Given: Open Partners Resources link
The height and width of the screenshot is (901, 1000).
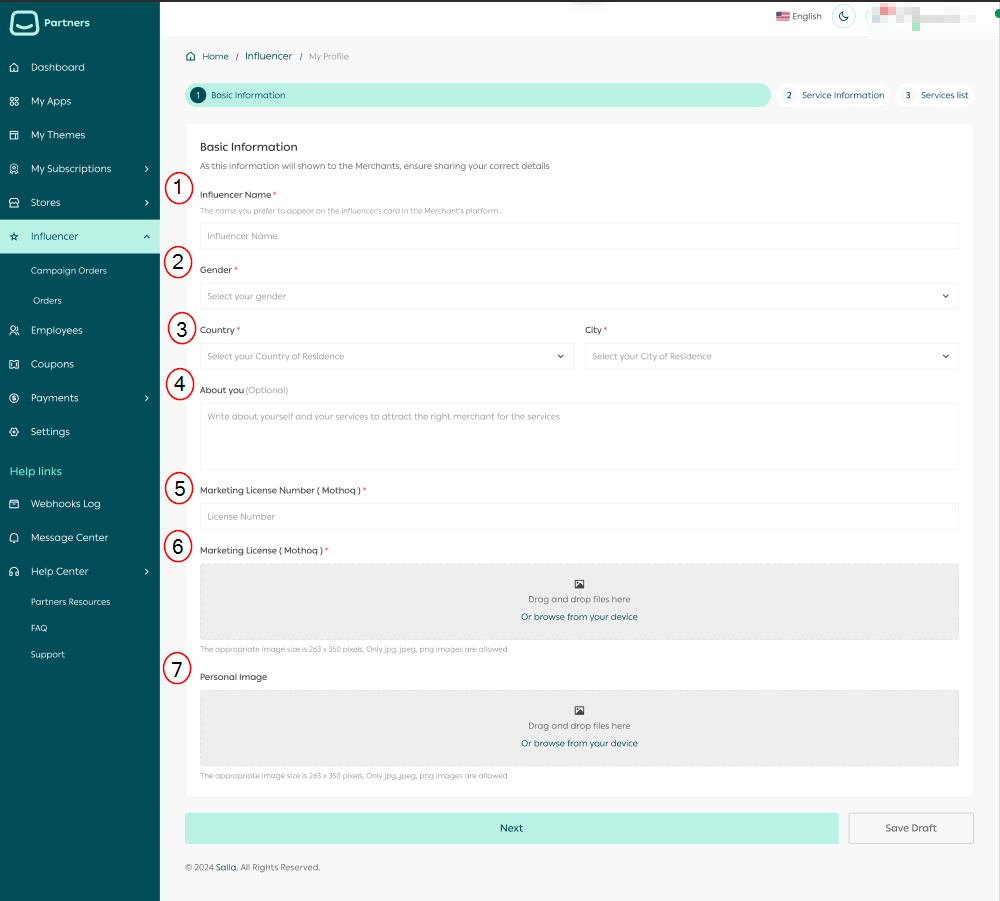Looking at the screenshot, I should 70,601.
